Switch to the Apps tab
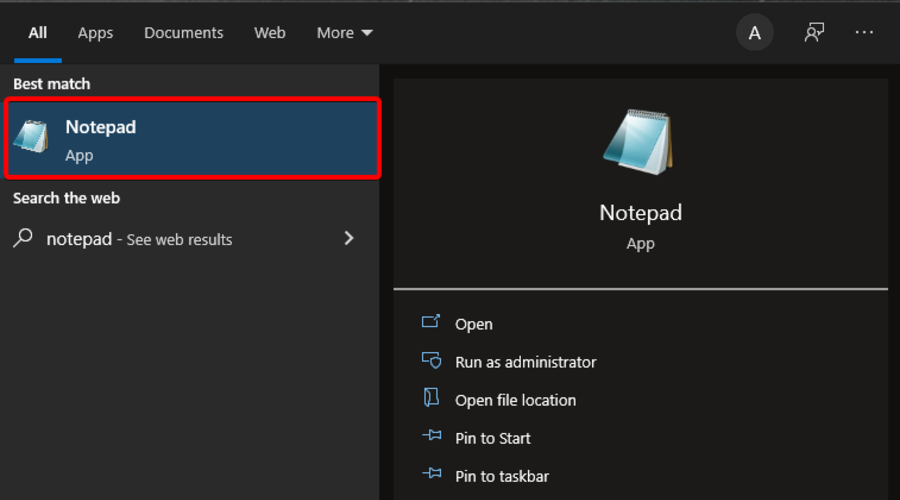900x500 pixels. click(95, 33)
